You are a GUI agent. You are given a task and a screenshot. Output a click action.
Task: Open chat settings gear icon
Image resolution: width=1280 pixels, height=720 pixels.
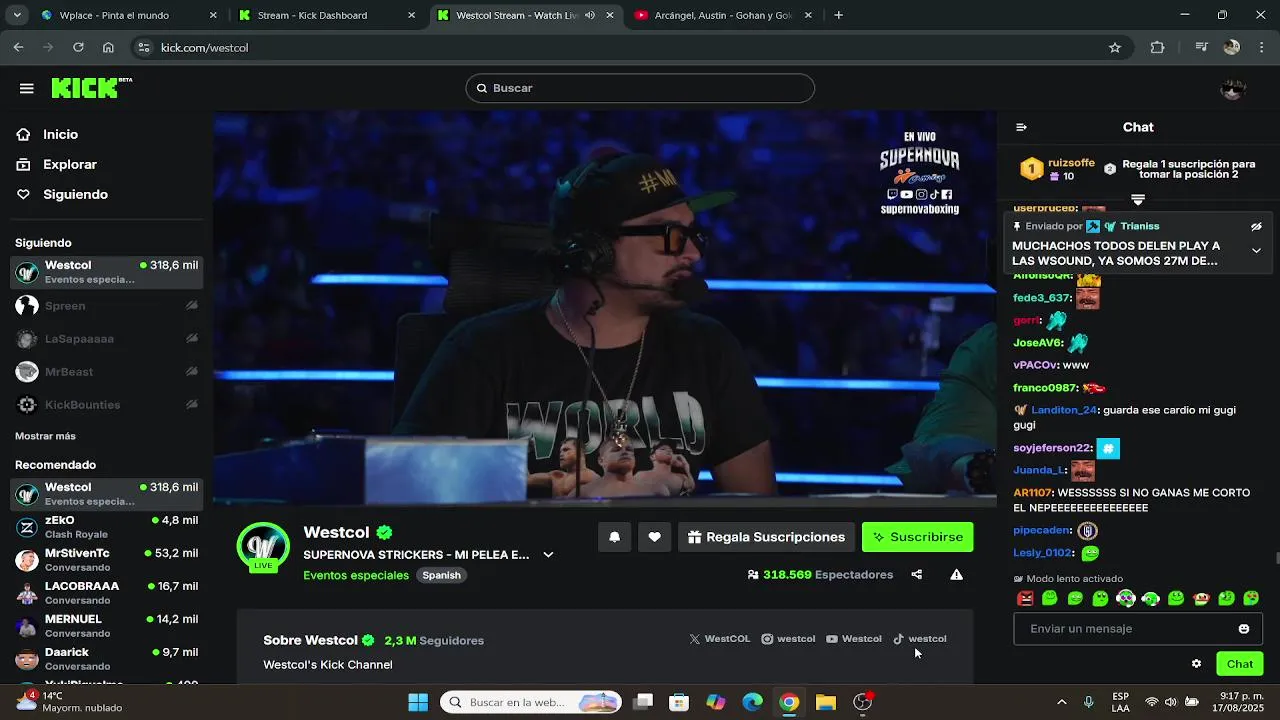[1196, 664]
